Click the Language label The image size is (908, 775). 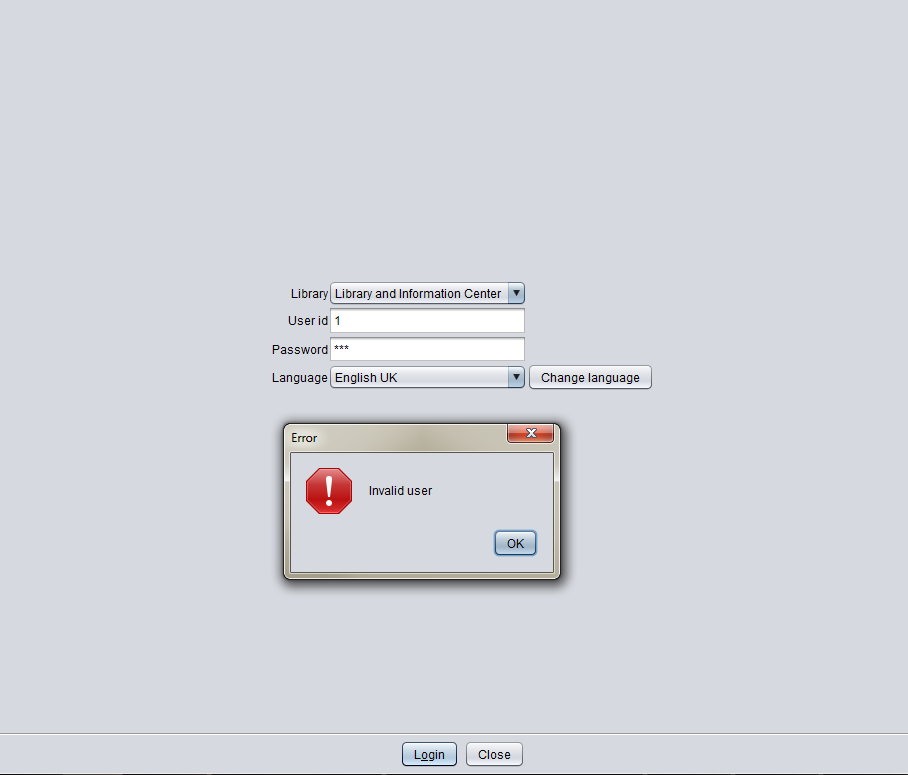[299, 378]
